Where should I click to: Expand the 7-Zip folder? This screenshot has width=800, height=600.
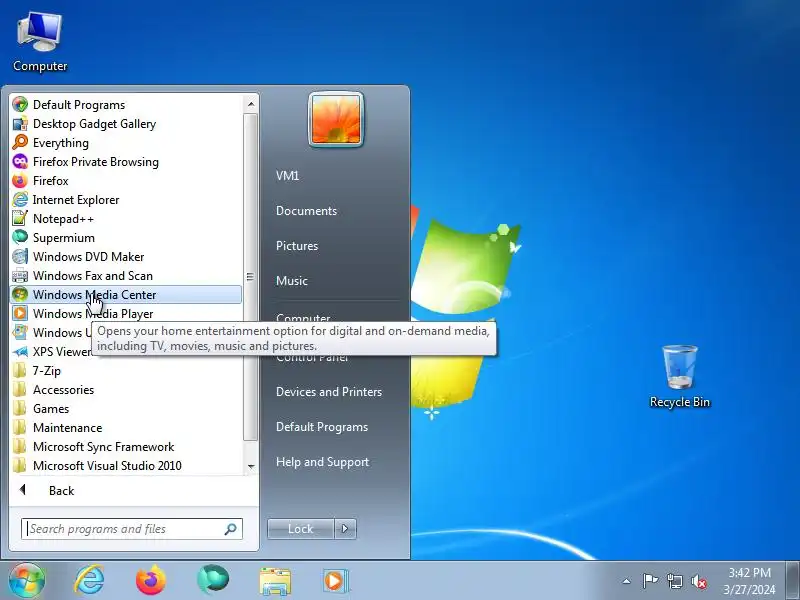pos(126,370)
